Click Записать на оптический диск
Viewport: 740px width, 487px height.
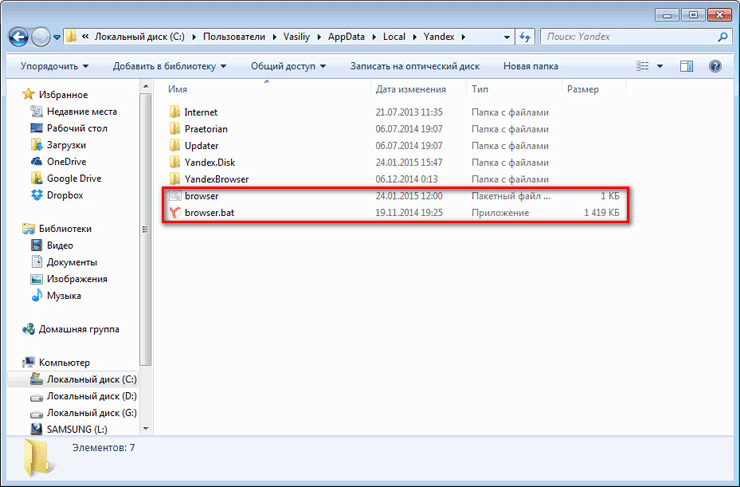pyautogui.click(x=415, y=66)
